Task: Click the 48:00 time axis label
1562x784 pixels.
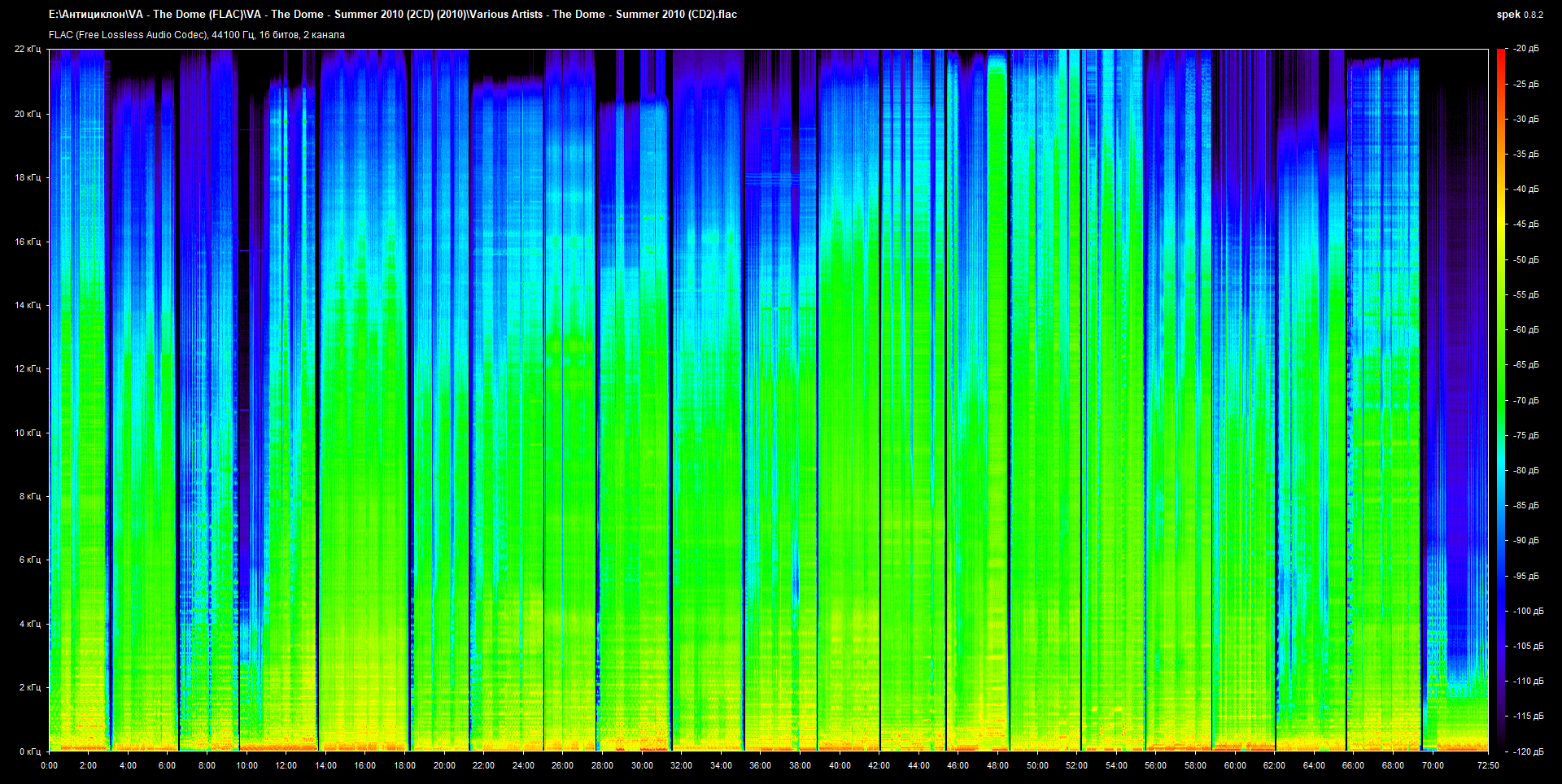Action: coord(997,765)
